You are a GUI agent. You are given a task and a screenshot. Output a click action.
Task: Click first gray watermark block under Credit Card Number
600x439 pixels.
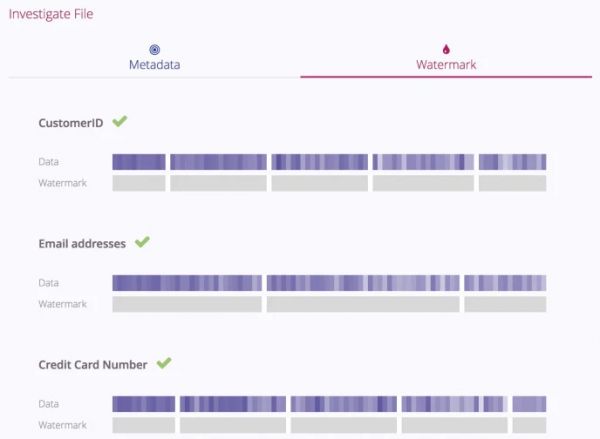coord(143,425)
